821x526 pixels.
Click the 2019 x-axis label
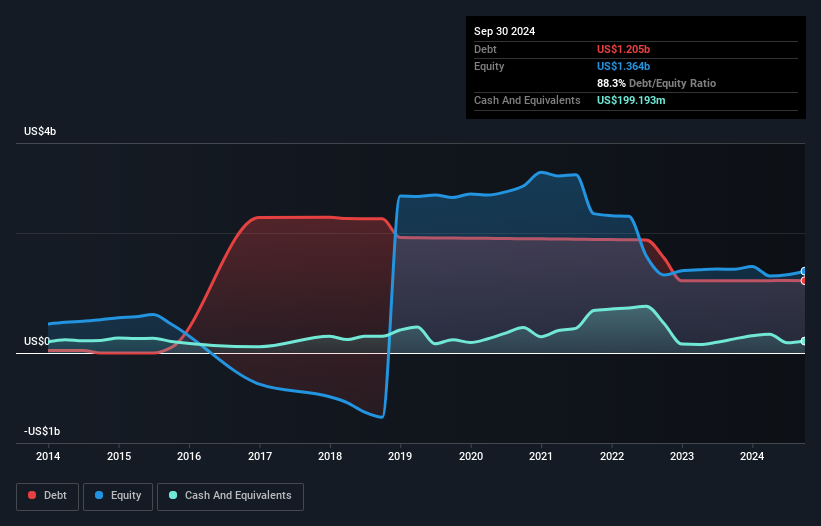pyautogui.click(x=400, y=456)
